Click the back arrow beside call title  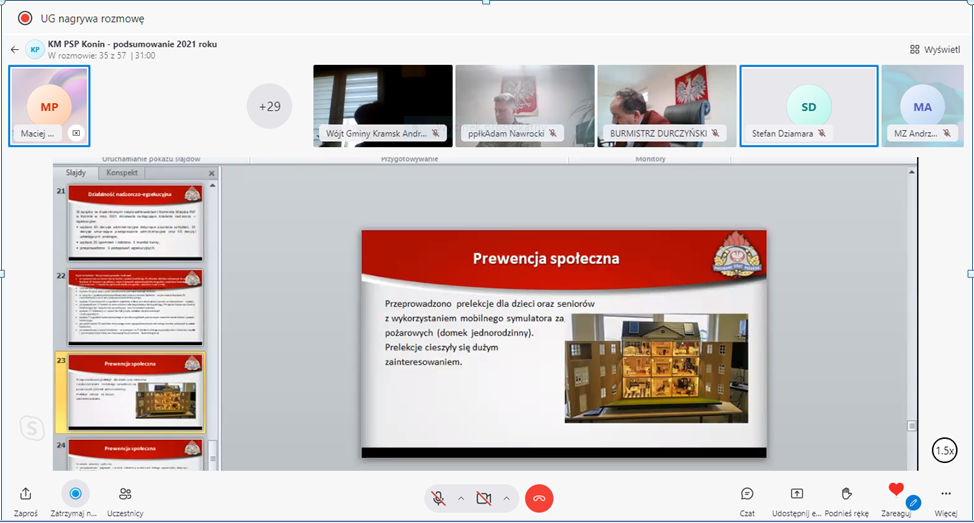15,49
